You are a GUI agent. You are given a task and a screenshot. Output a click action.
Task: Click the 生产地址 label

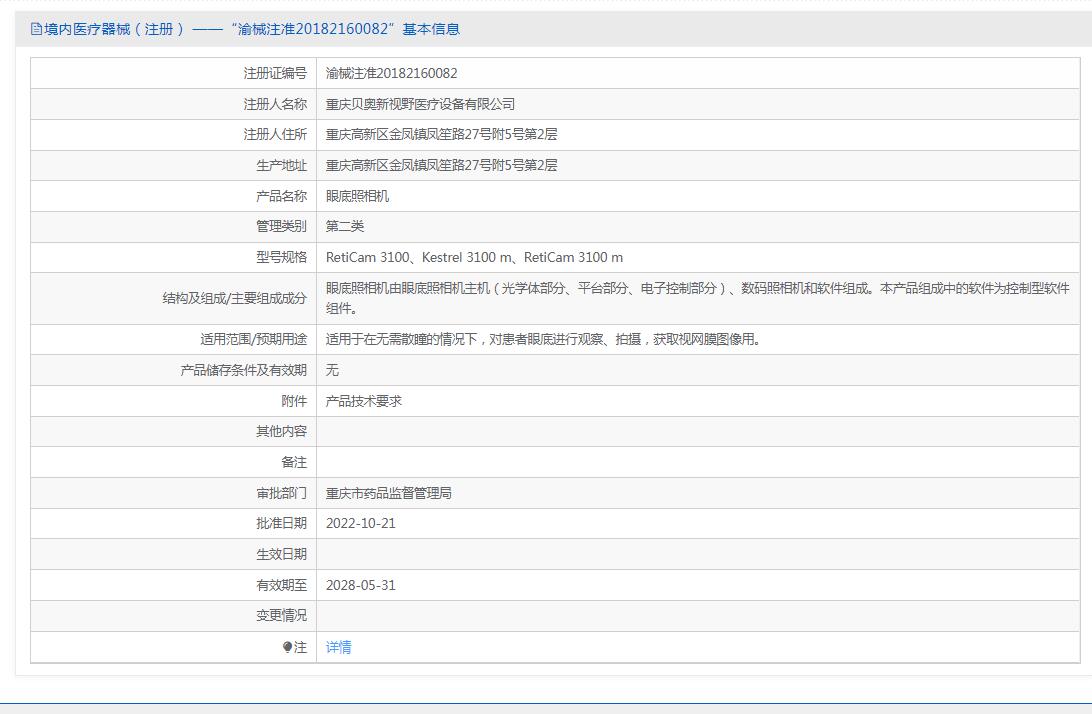coord(281,165)
